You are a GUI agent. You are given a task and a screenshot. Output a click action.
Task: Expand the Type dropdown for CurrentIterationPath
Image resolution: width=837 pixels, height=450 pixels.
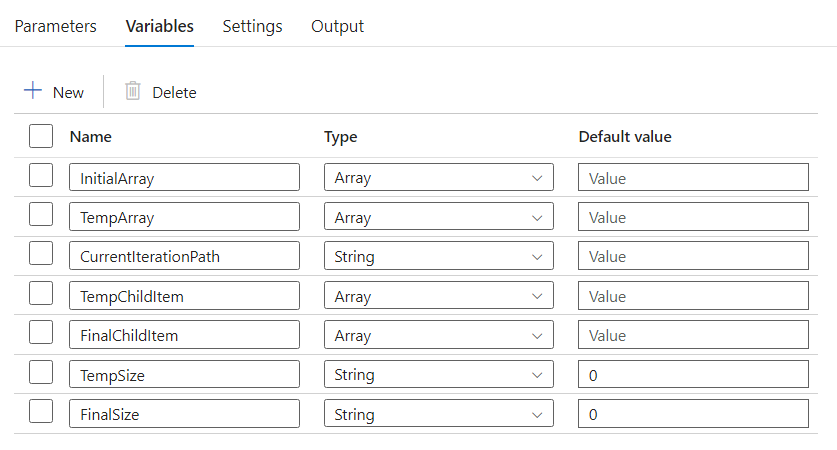[438, 256]
